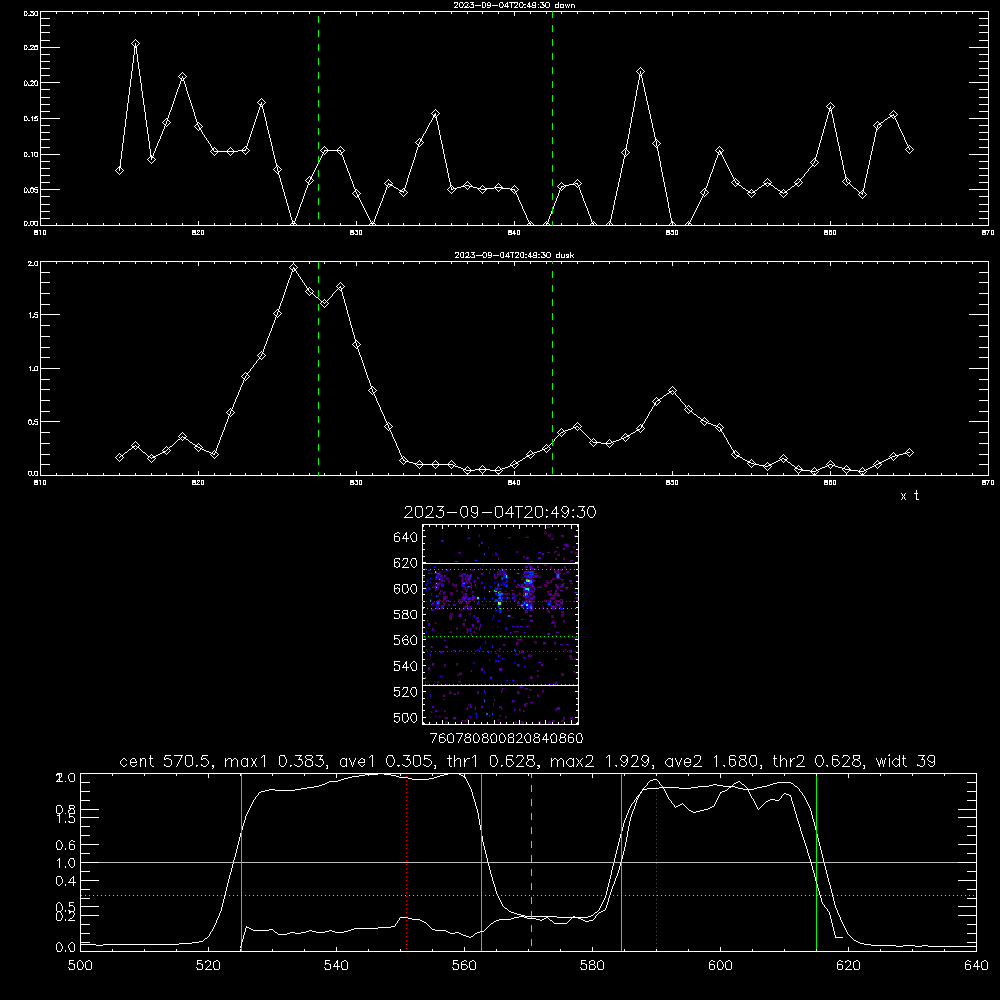Click the left green dashed line in the dusk plot

[x=318, y=368]
